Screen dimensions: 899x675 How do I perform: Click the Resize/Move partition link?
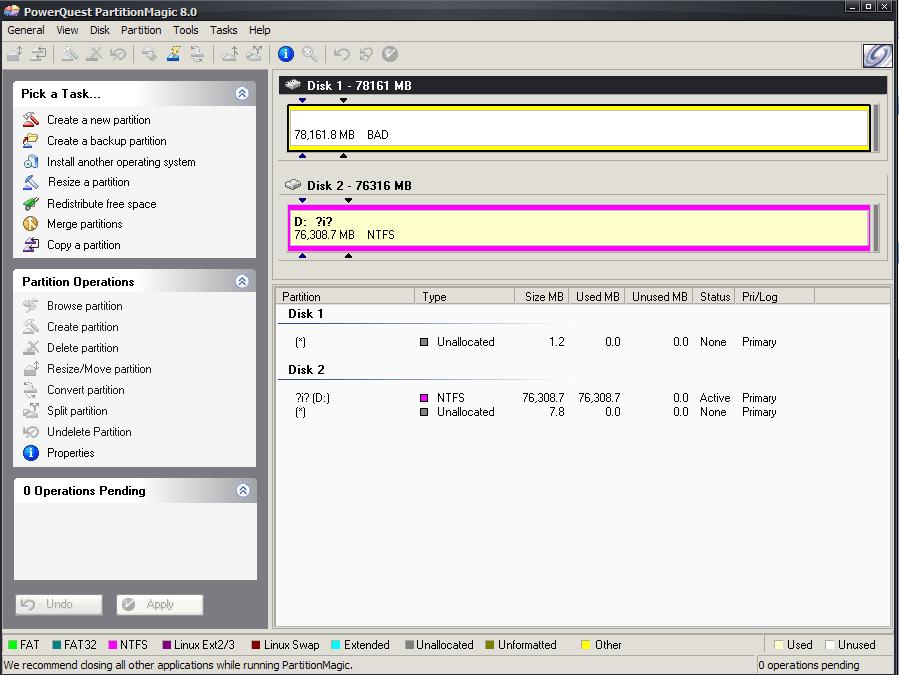(x=99, y=369)
